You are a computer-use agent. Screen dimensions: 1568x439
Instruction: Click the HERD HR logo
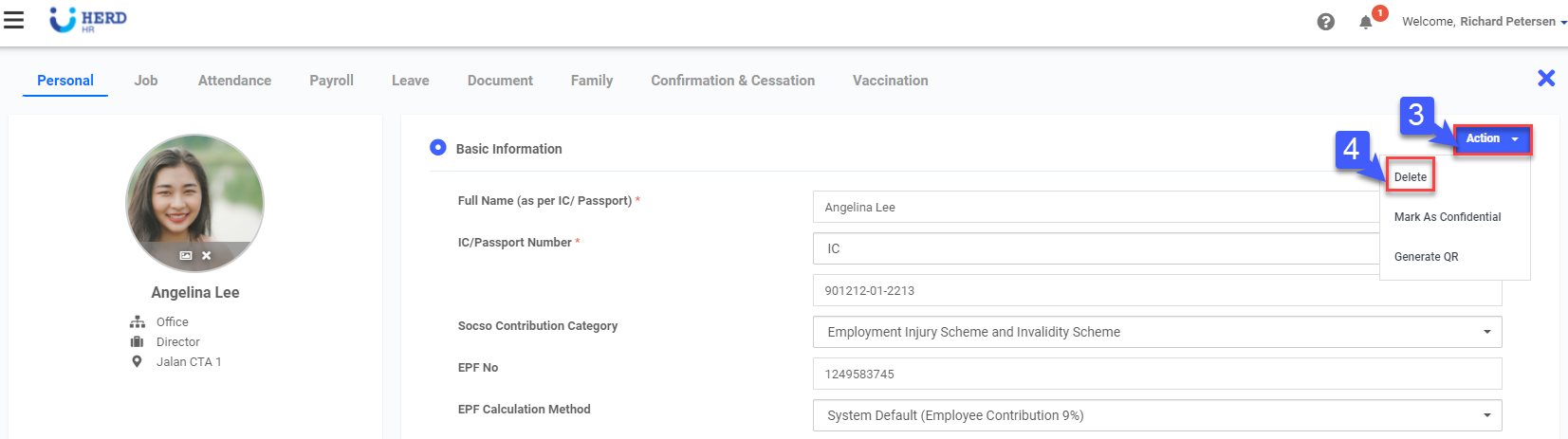[88, 20]
